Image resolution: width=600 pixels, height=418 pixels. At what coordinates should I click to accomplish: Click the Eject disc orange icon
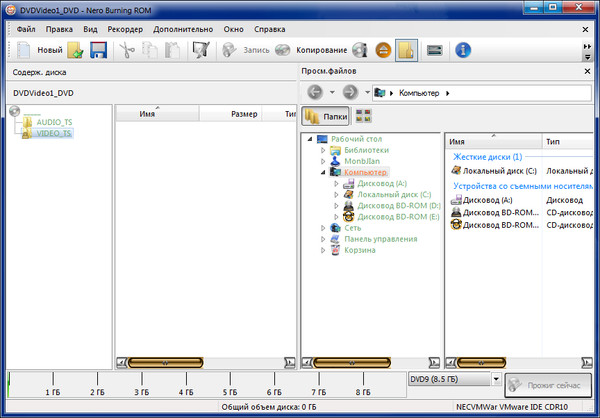(384, 49)
